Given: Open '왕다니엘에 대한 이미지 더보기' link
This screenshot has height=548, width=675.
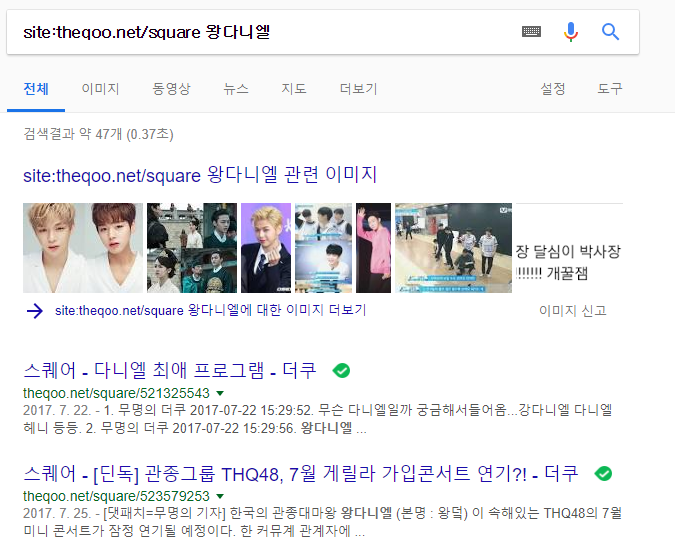Looking at the screenshot, I should (x=211, y=310).
